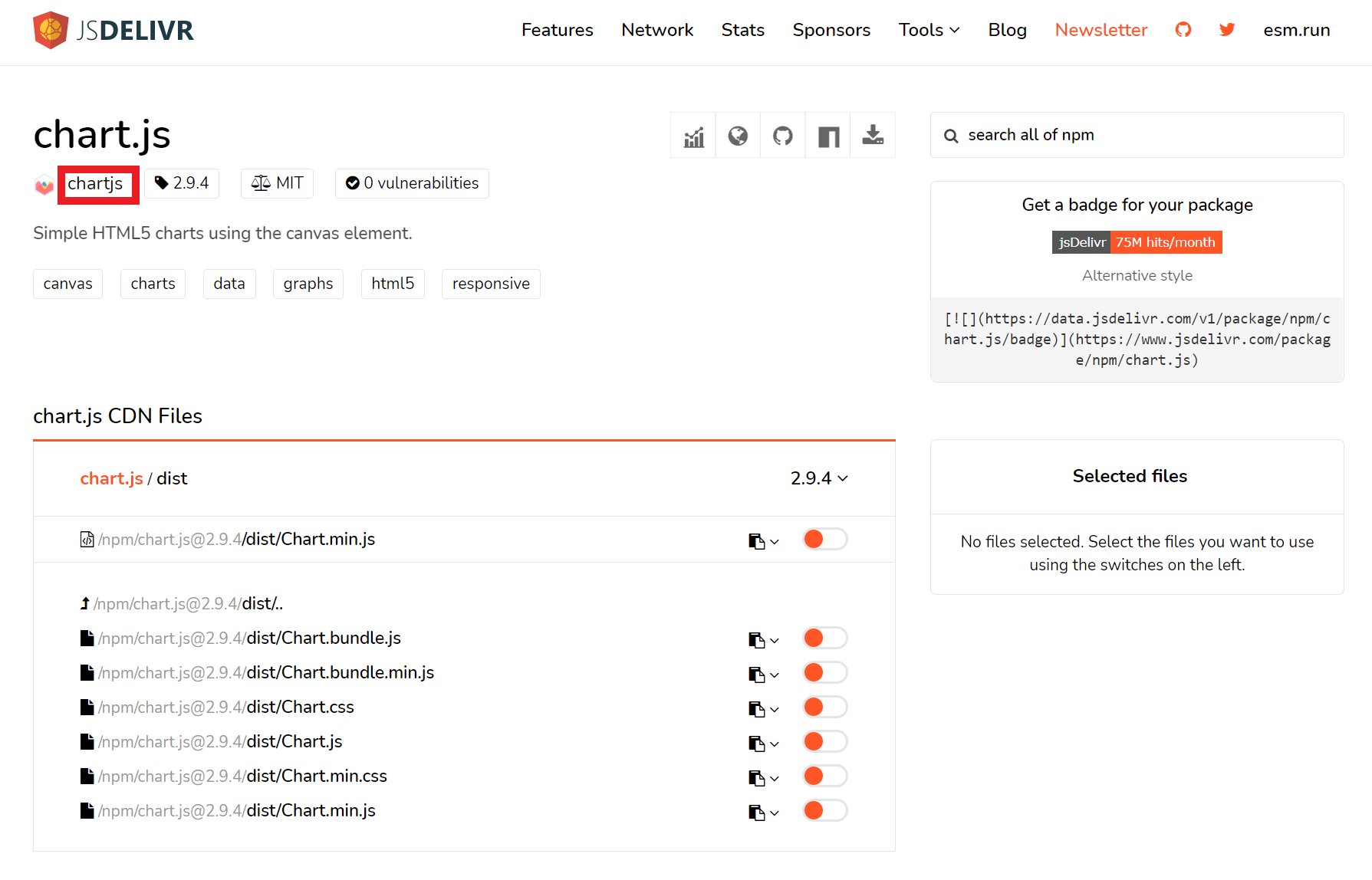Open the Sponsors page

(831, 30)
